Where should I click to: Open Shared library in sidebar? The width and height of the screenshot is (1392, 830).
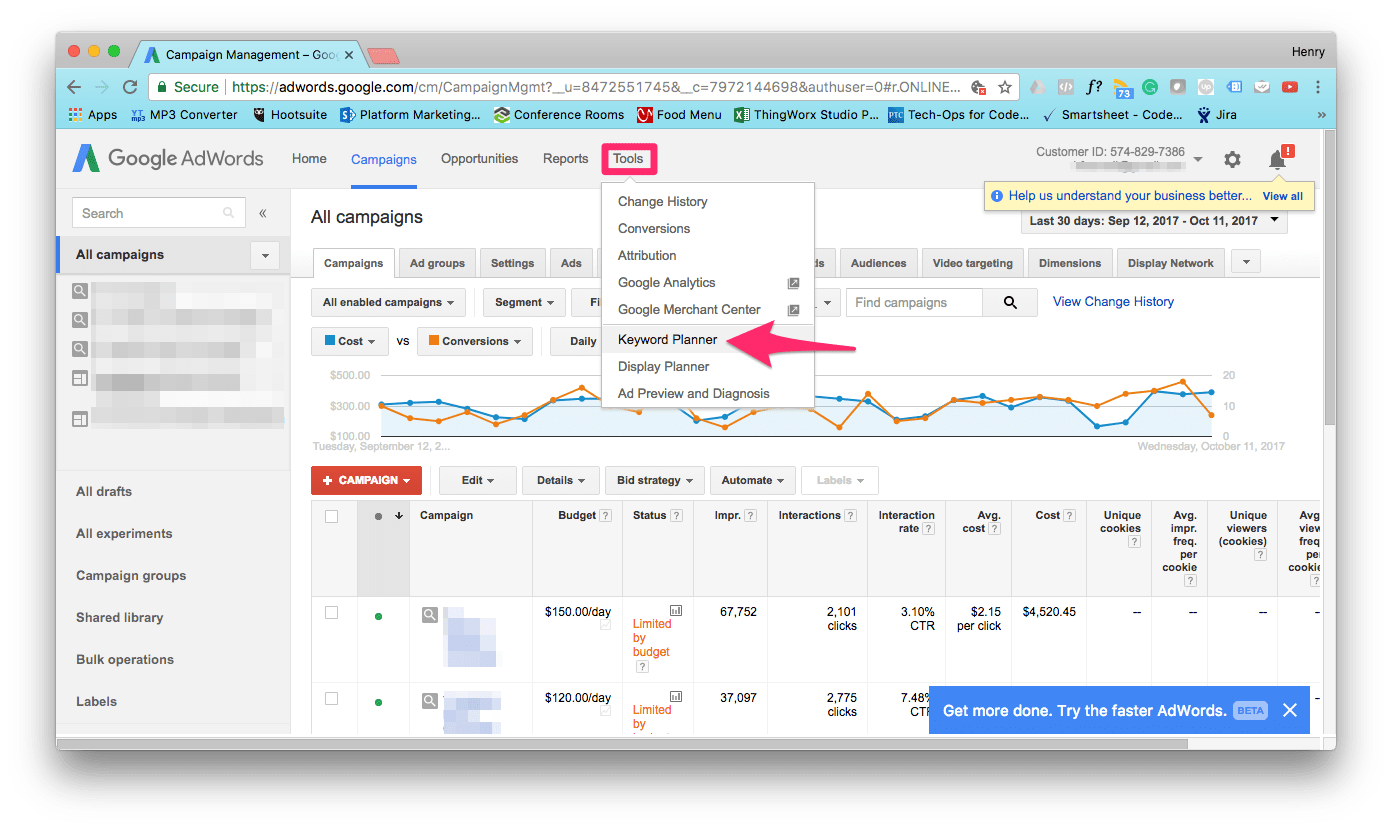[119, 618]
